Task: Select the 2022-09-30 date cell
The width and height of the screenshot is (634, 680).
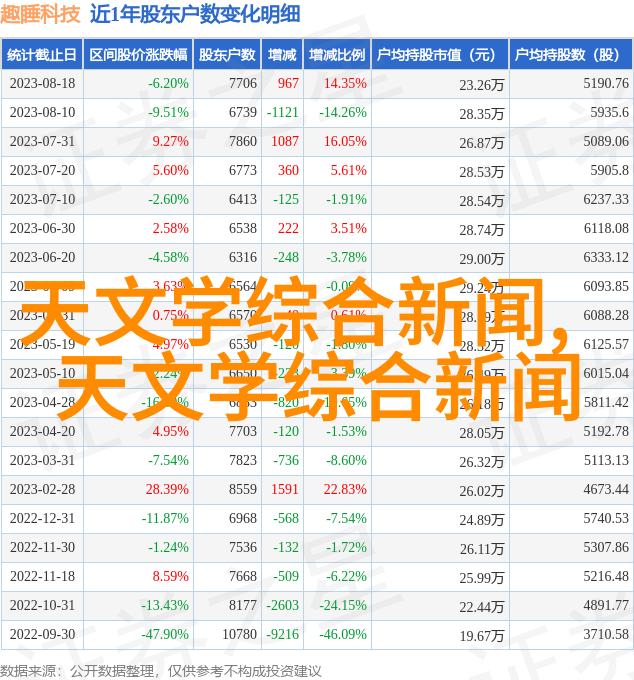Action: 42,635
